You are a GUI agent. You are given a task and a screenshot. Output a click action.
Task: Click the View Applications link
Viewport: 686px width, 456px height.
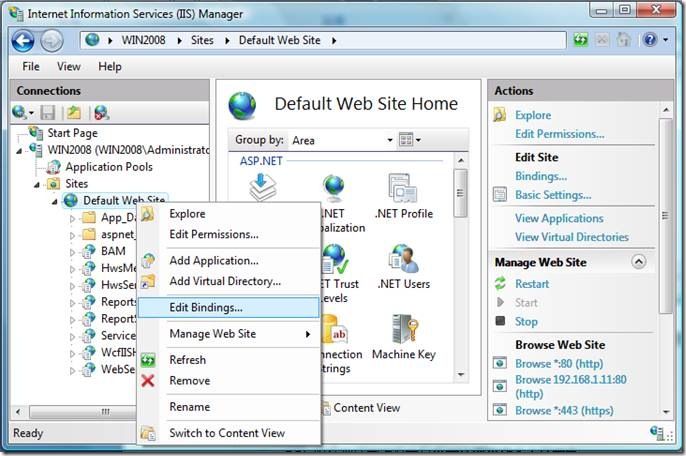pos(559,218)
